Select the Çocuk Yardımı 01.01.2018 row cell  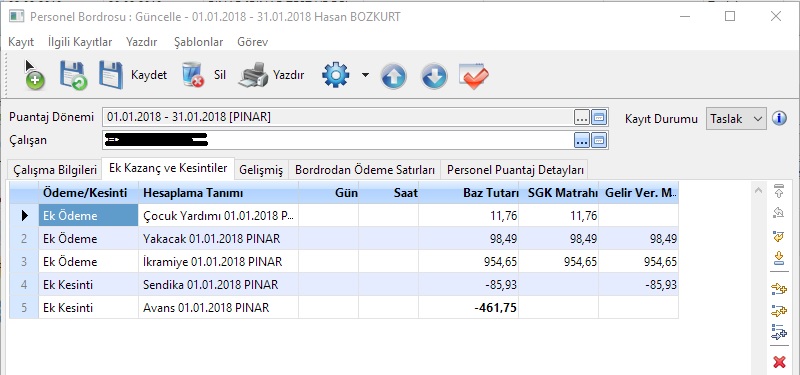click(218, 215)
